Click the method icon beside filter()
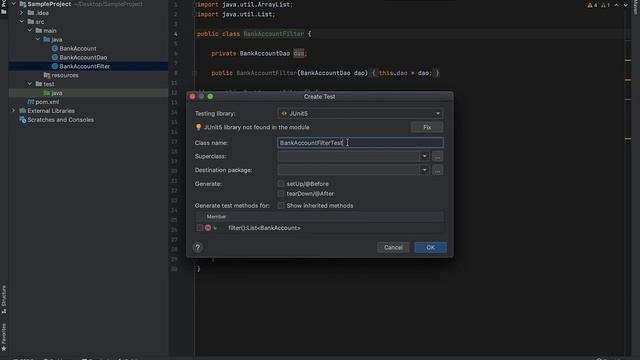The image size is (640, 360). point(208,228)
